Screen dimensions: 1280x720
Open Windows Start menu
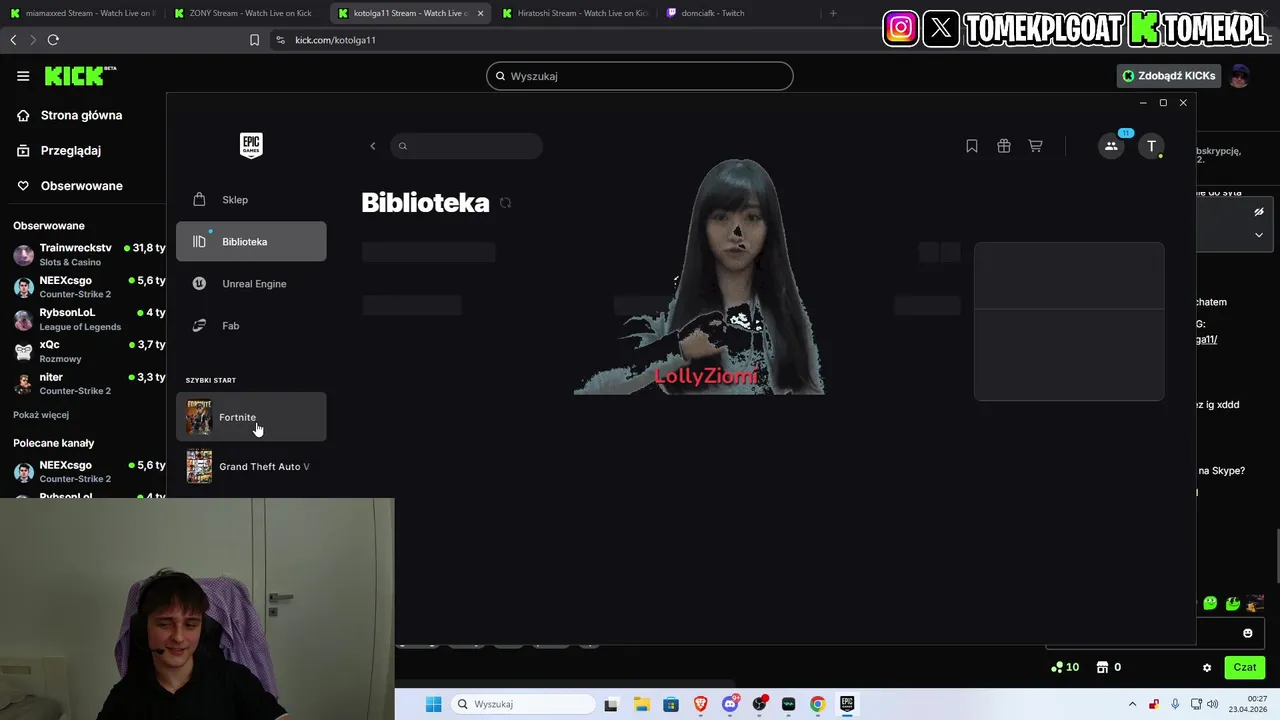(x=433, y=704)
